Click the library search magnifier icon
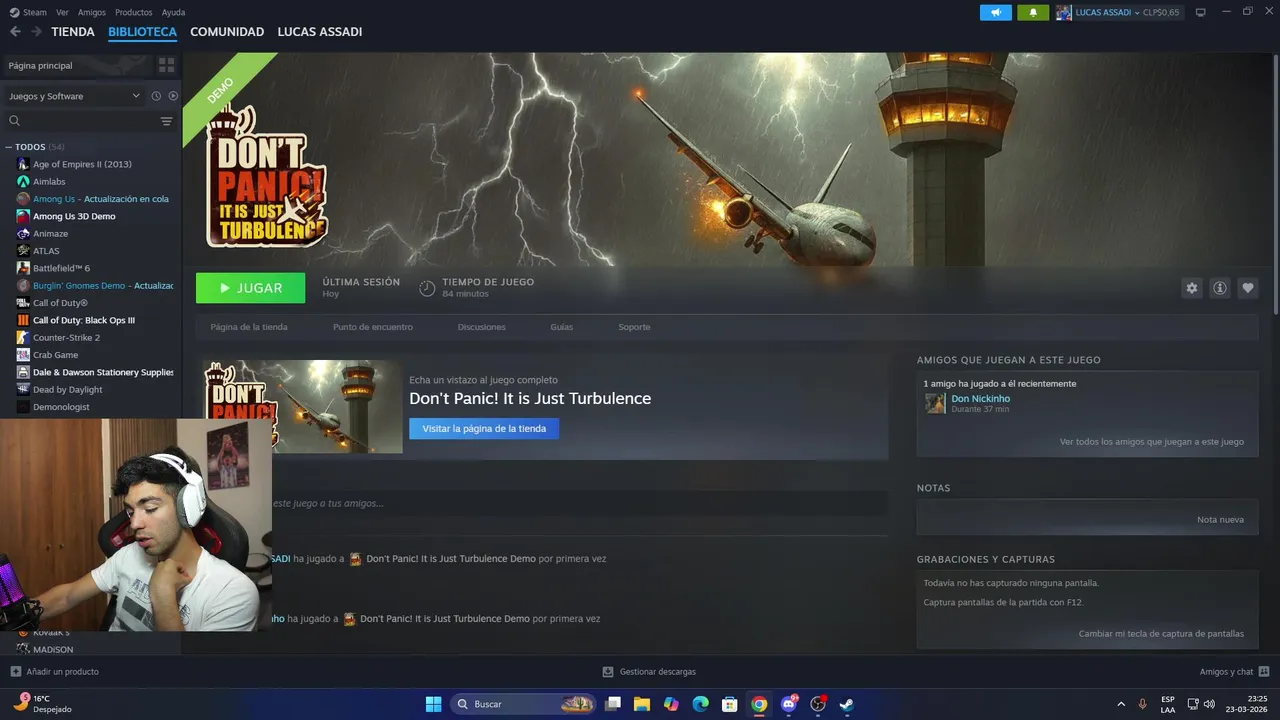Viewport: 1280px width, 720px height. (14, 121)
